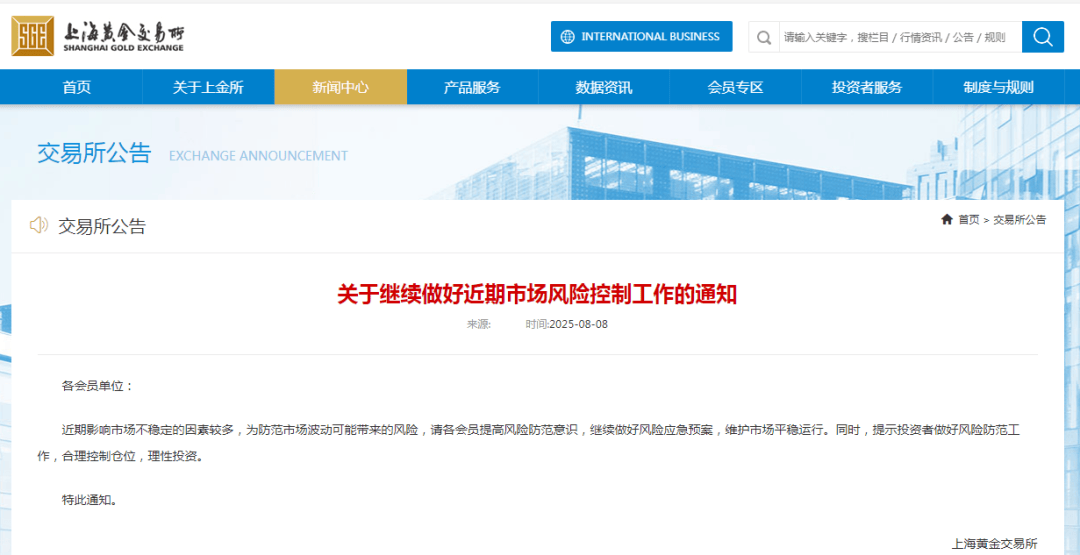This screenshot has width=1080, height=555.
Task: Focus the keyword search input field
Action: click(900, 37)
